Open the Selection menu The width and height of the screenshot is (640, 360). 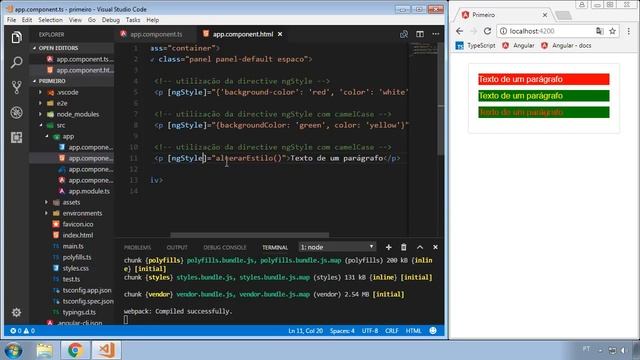pos(51,20)
